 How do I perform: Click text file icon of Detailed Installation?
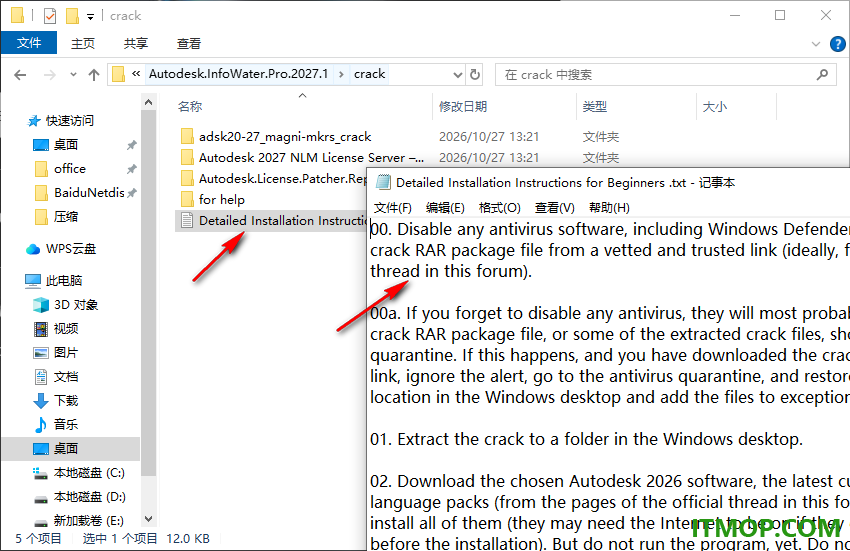187,221
